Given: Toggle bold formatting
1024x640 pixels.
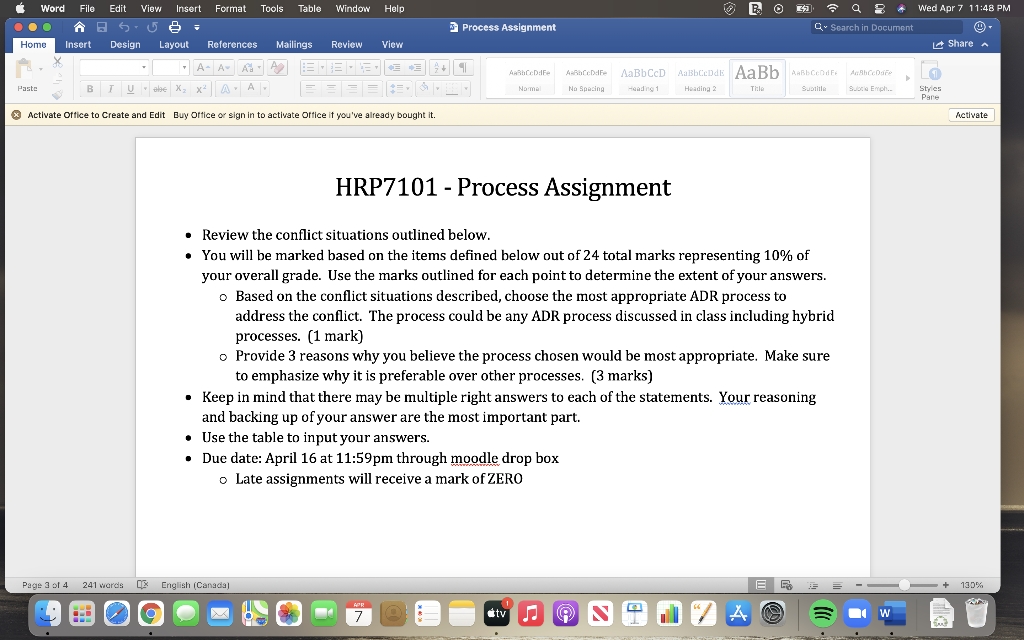Looking at the screenshot, I should click(x=90, y=88).
